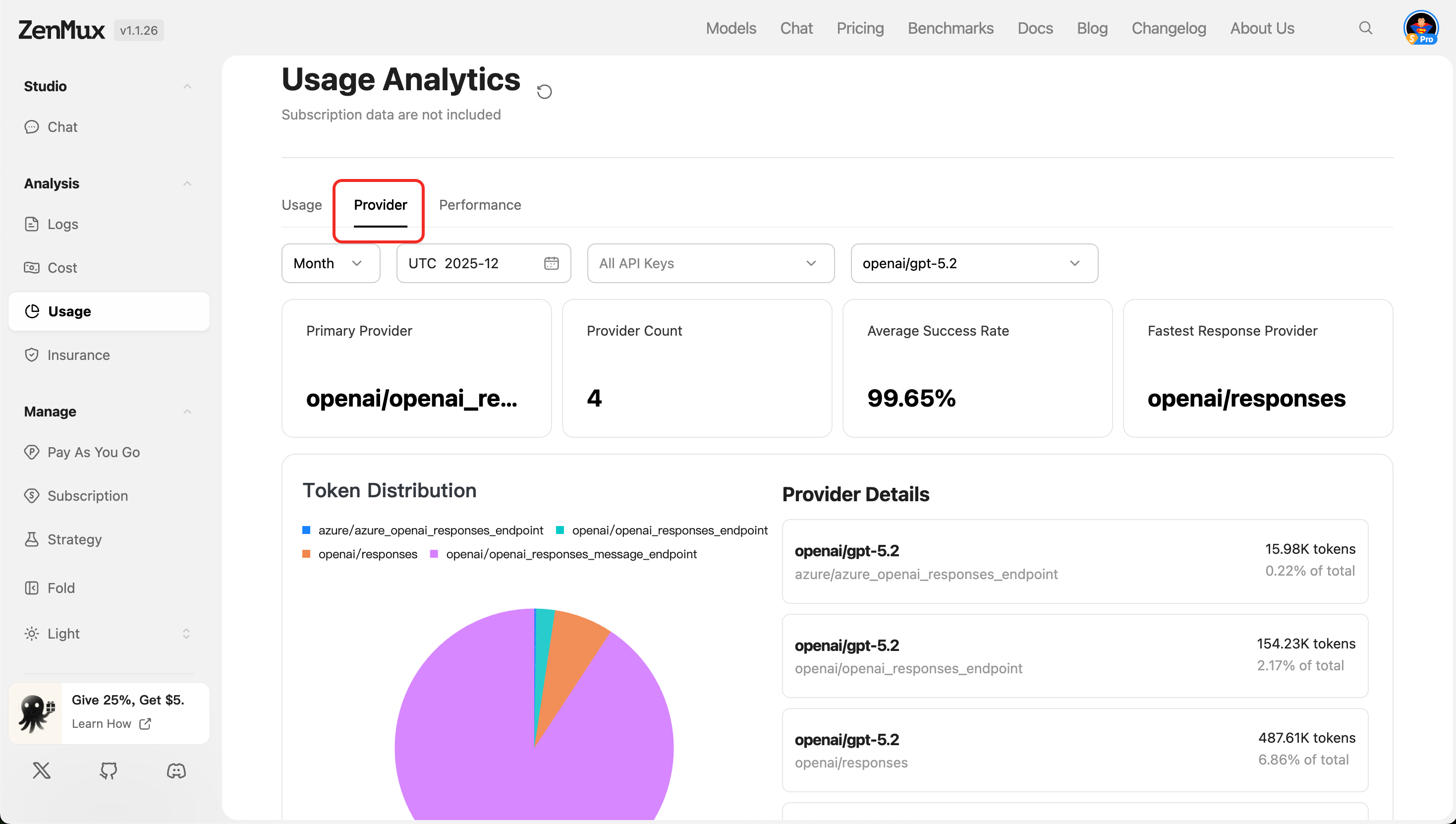
Task: Open the GitHub icon link
Action: point(109,770)
